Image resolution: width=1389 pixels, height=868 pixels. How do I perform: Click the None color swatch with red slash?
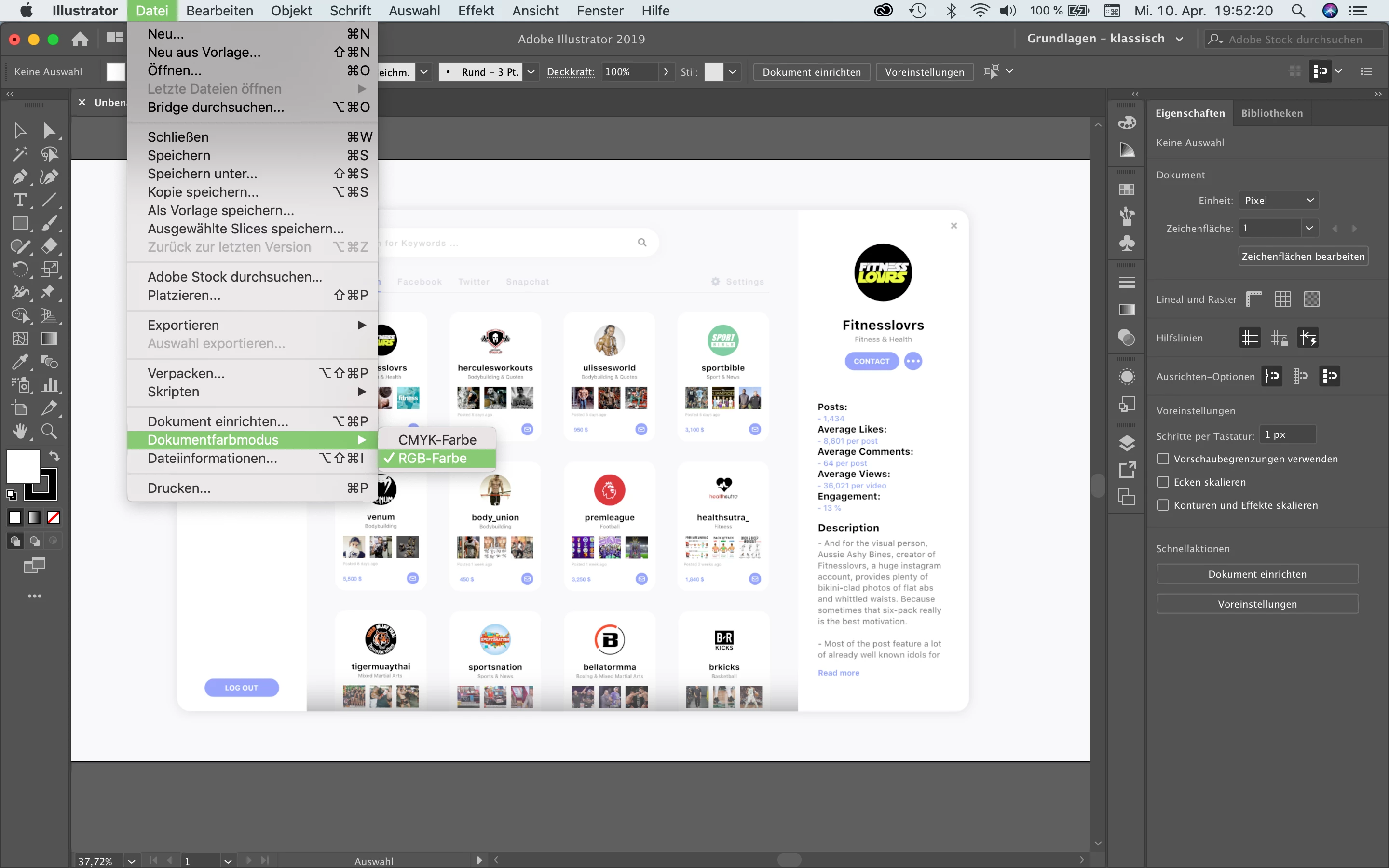pyautogui.click(x=54, y=518)
